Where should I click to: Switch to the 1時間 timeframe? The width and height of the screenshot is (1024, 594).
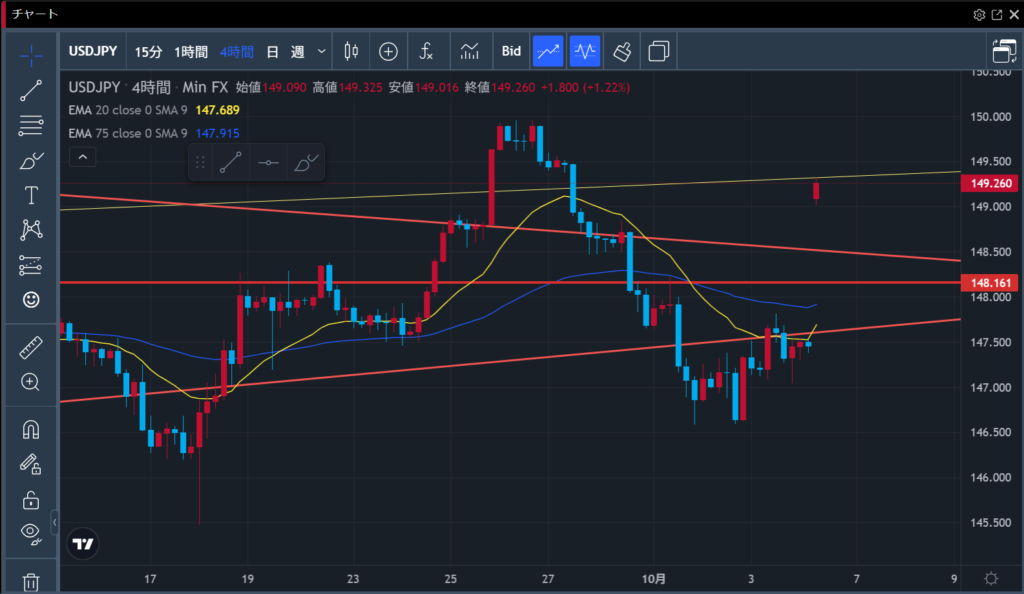point(191,51)
